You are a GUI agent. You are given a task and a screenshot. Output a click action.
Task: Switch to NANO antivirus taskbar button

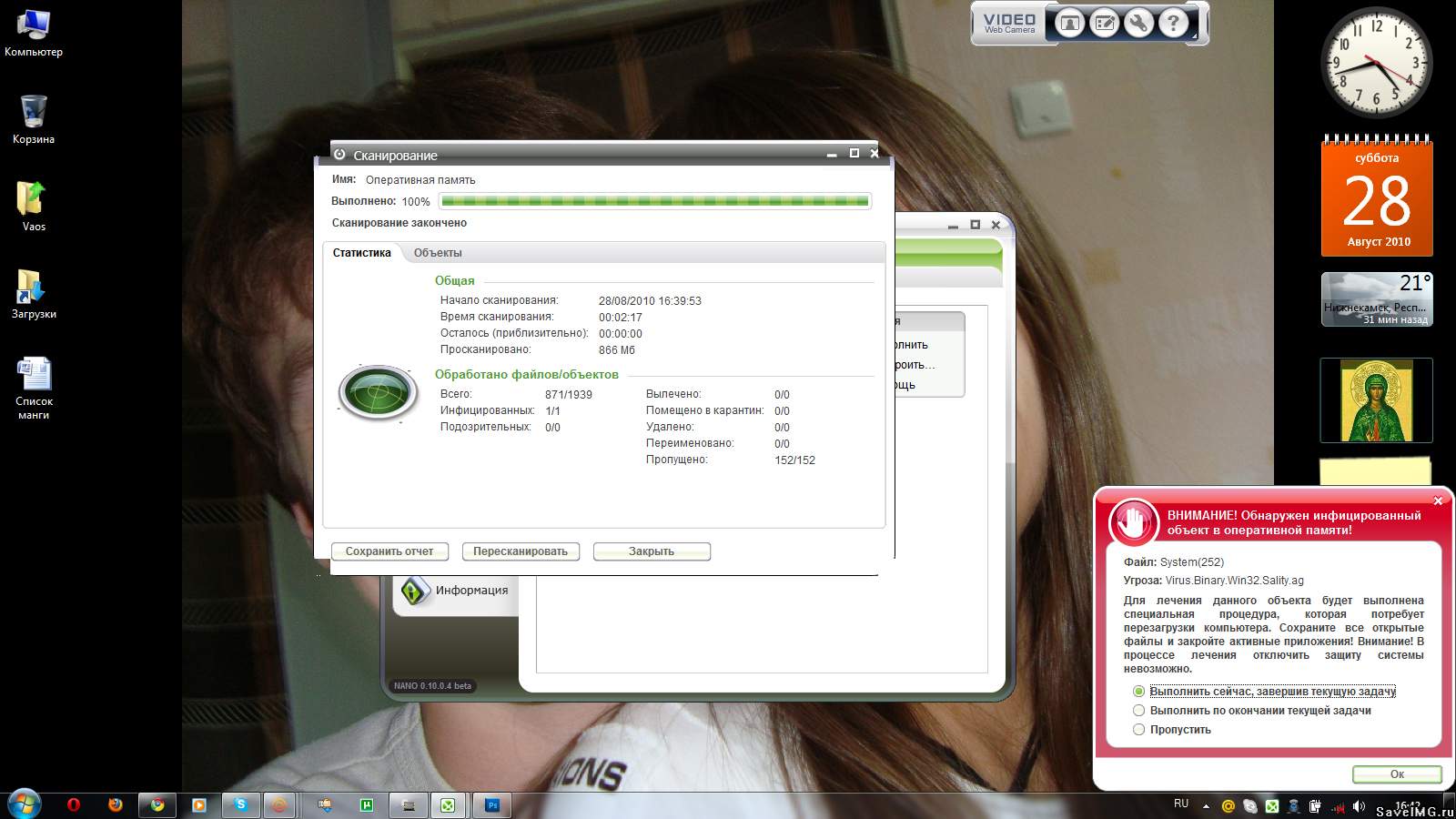tap(448, 804)
